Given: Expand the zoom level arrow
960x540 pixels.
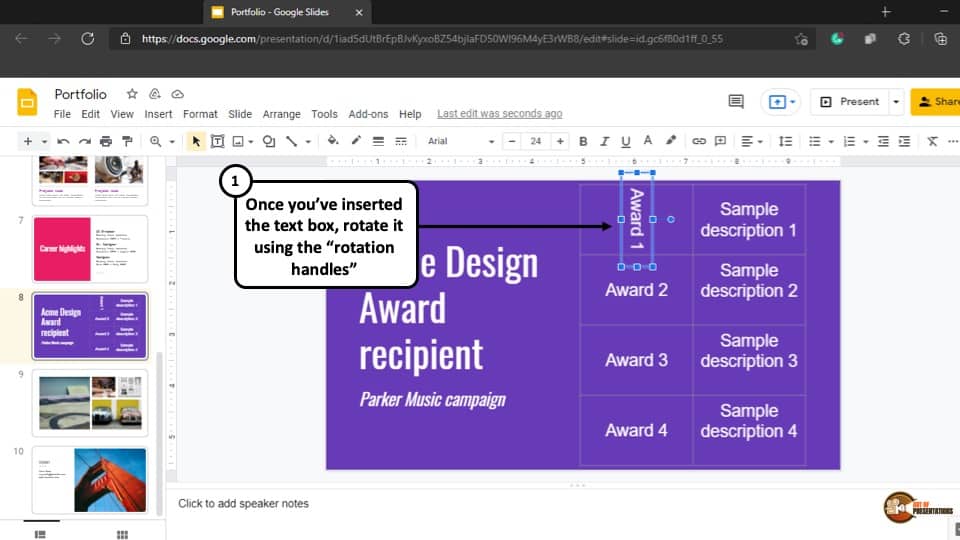Looking at the screenshot, I should (172, 142).
